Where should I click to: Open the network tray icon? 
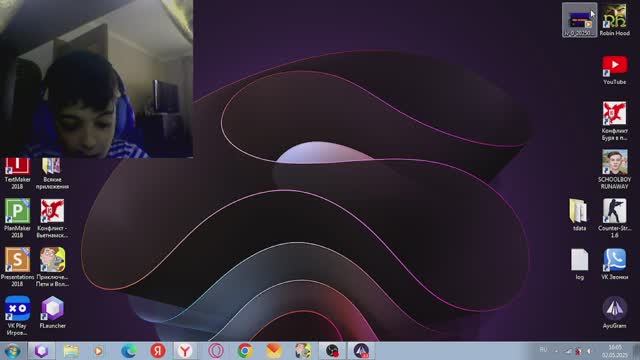568,351
